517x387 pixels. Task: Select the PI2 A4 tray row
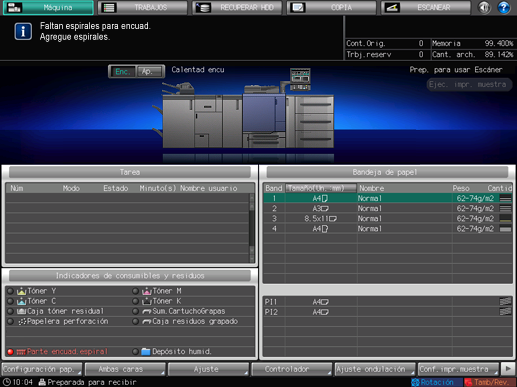388,312
